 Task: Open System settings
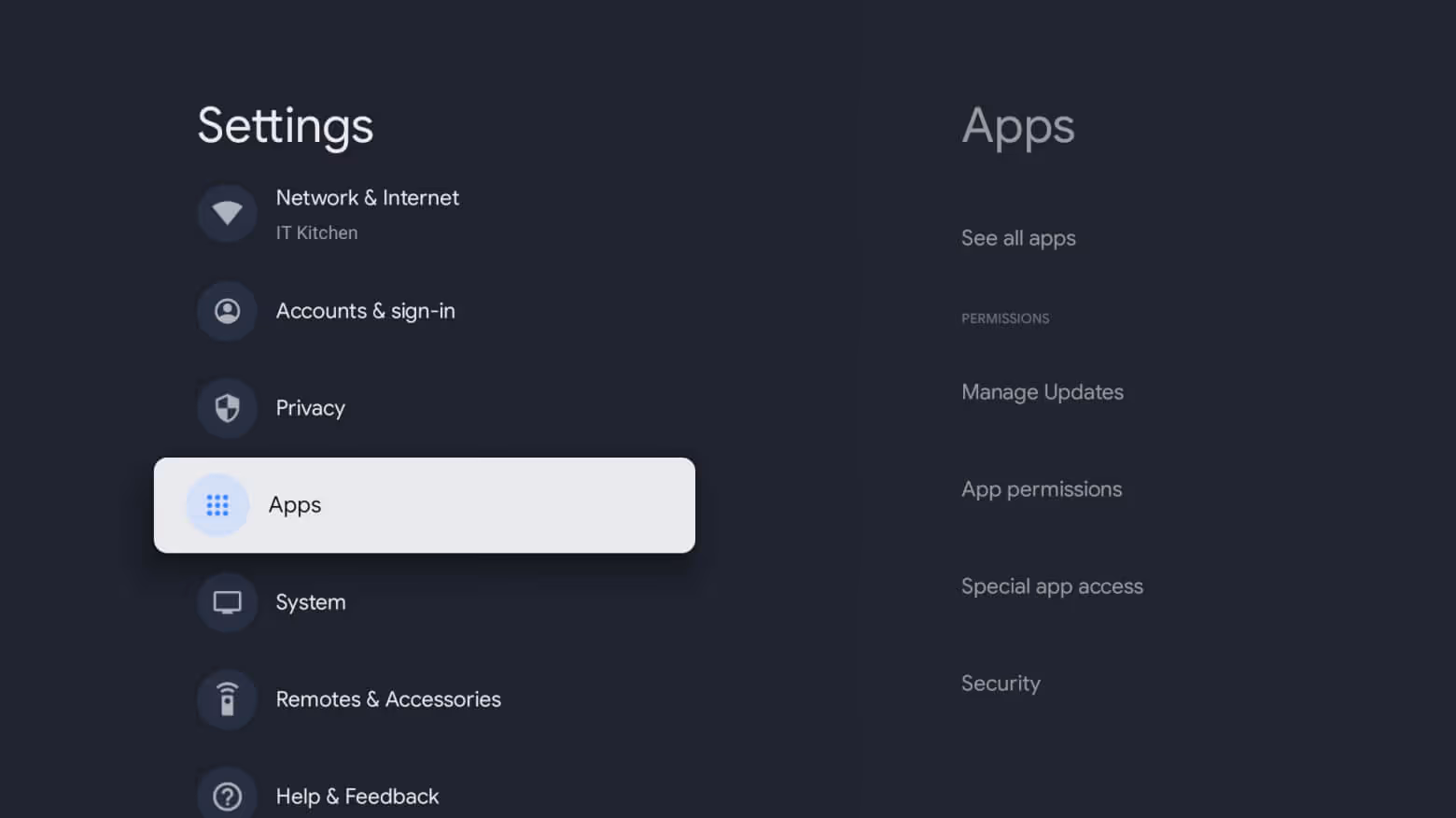(310, 601)
